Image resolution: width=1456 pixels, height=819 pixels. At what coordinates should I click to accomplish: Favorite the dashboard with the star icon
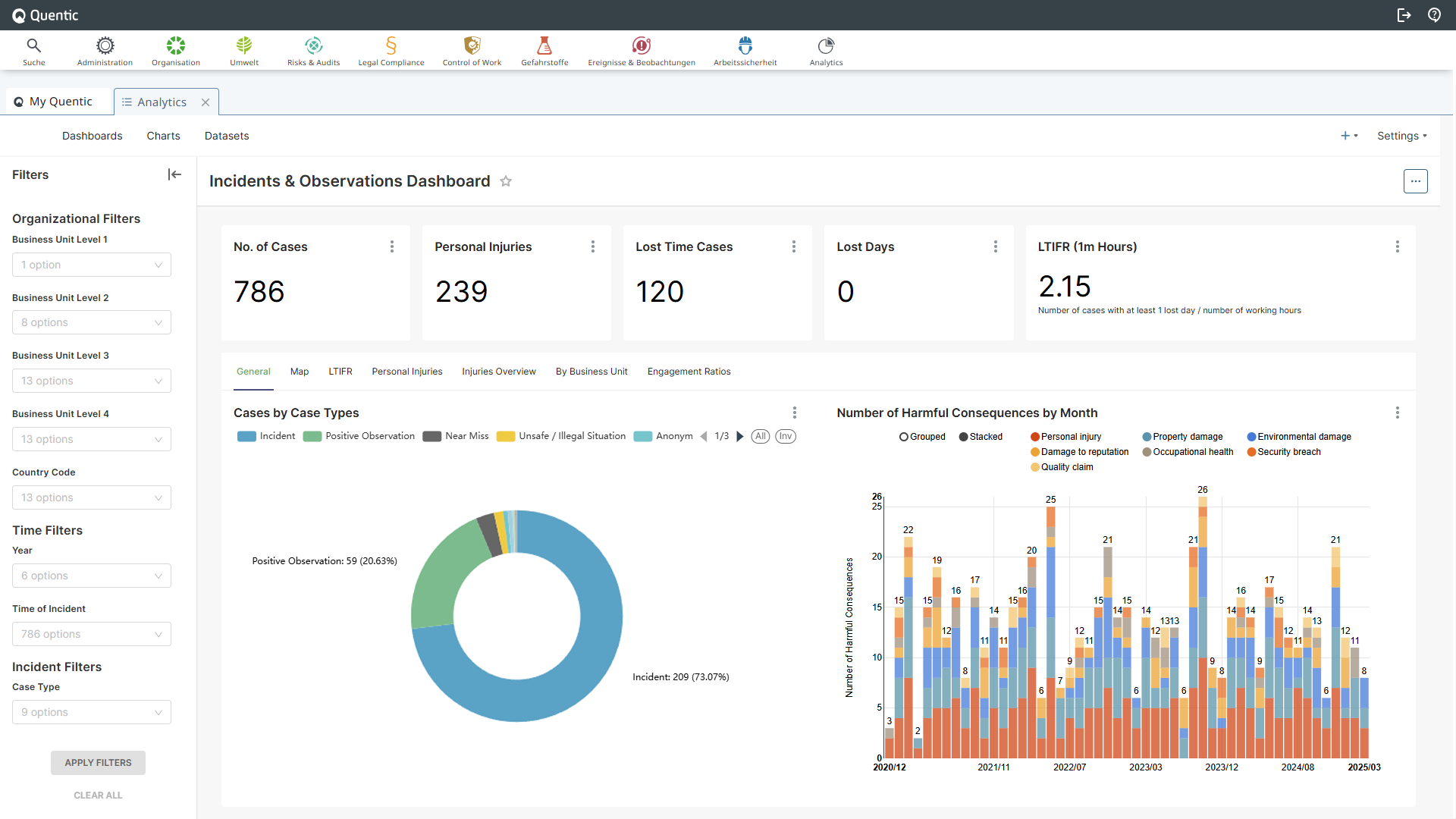click(506, 181)
